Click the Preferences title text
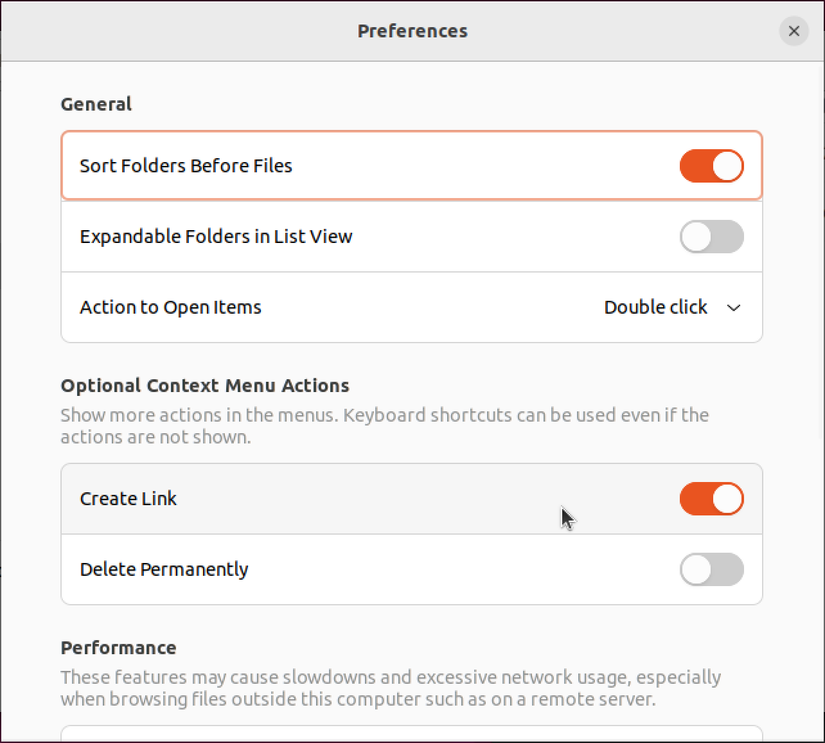This screenshot has width=825, height=743. pos(412,31)
